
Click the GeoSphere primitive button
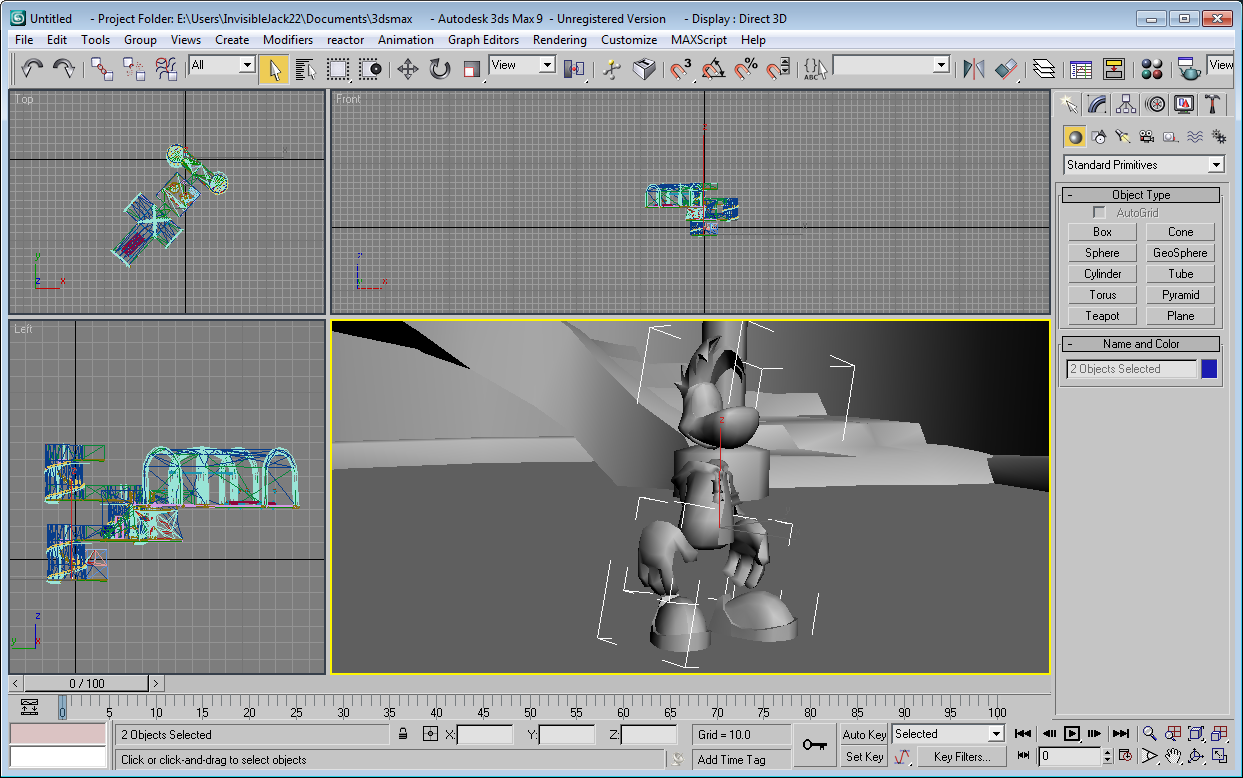(x=1180, y=253)
